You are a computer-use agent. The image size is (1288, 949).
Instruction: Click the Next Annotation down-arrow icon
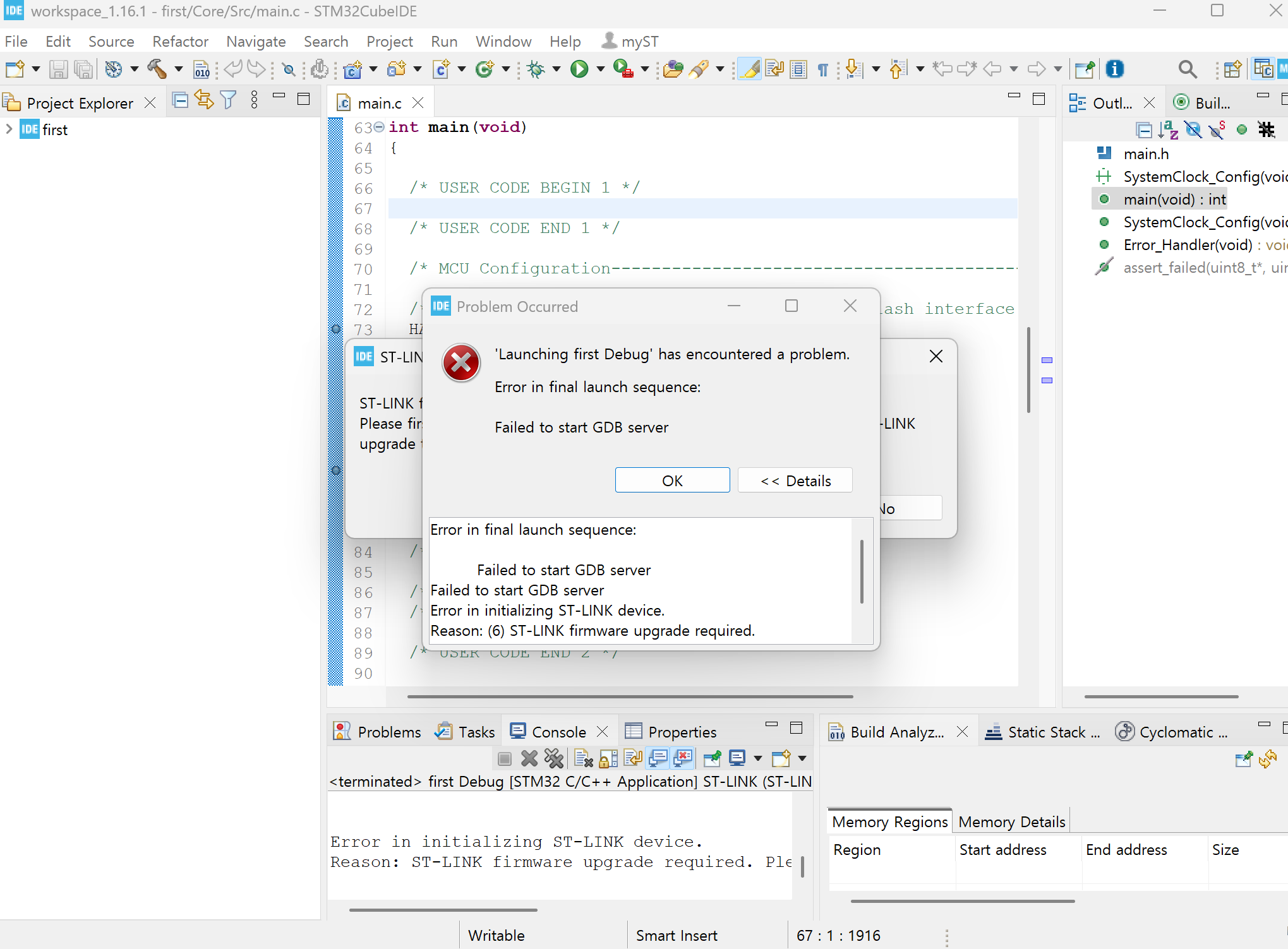point(853,69)
